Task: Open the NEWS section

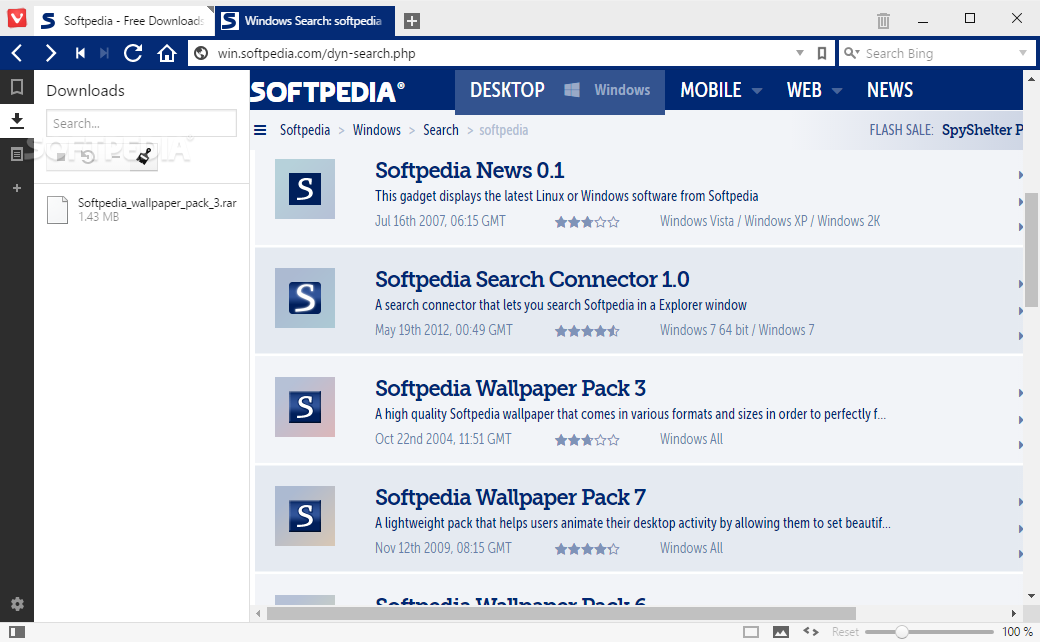Action: click(889, 90)
